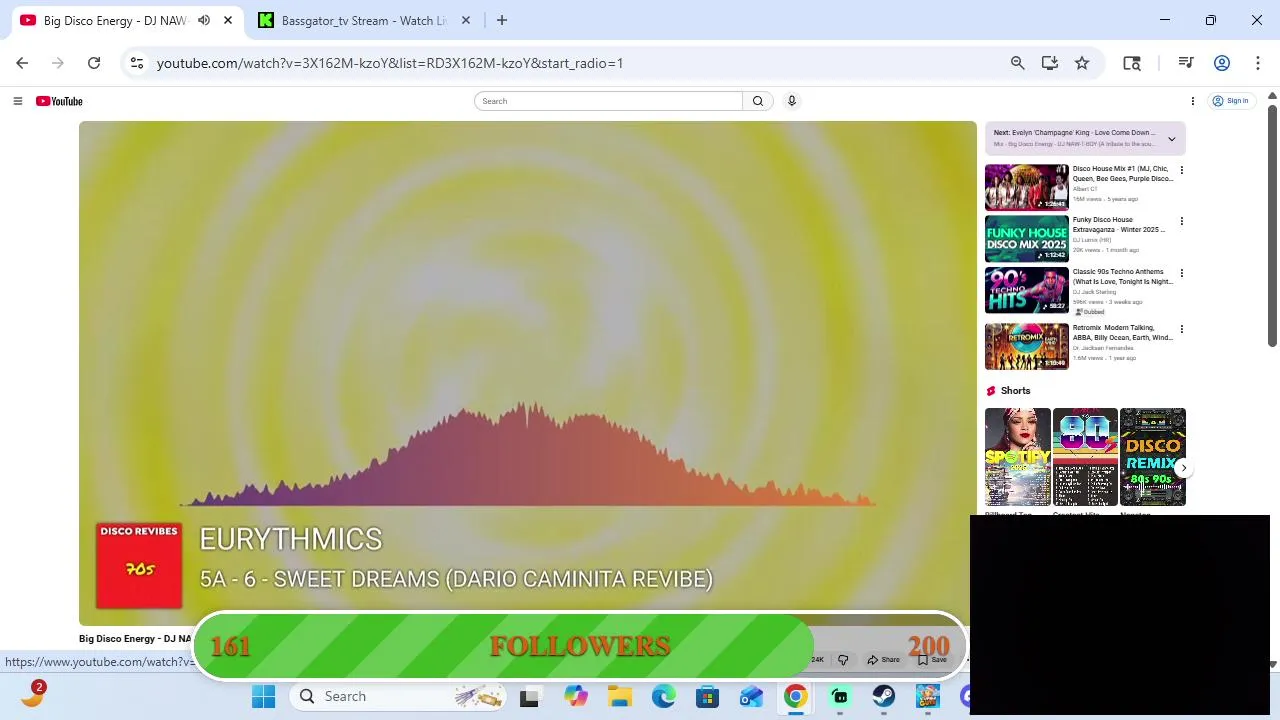This screenshot has height=720, width=1280.
Task: Open Task View from the taskbar
Action: (x=529, y=696)
